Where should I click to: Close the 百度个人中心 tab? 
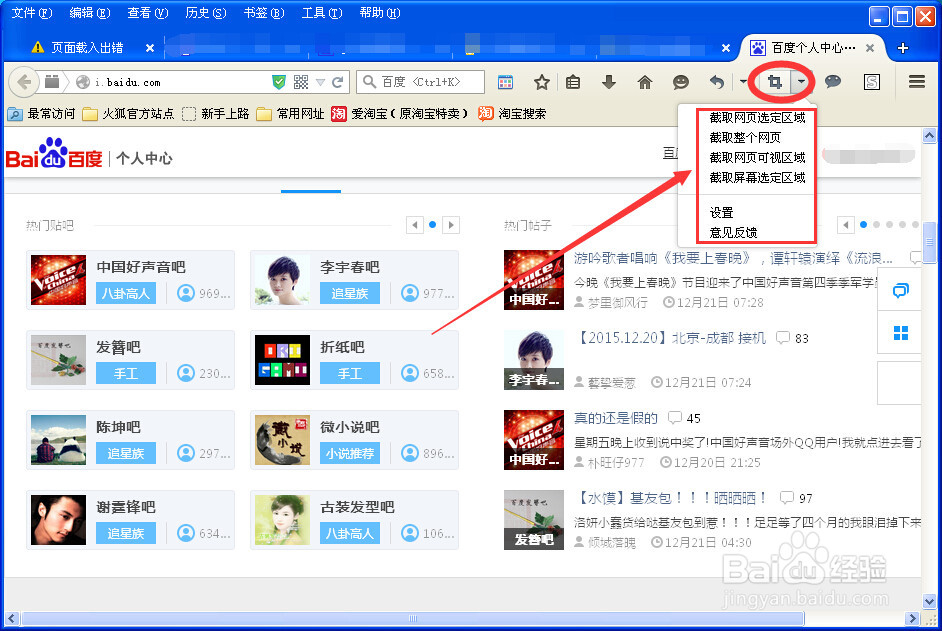869,48
